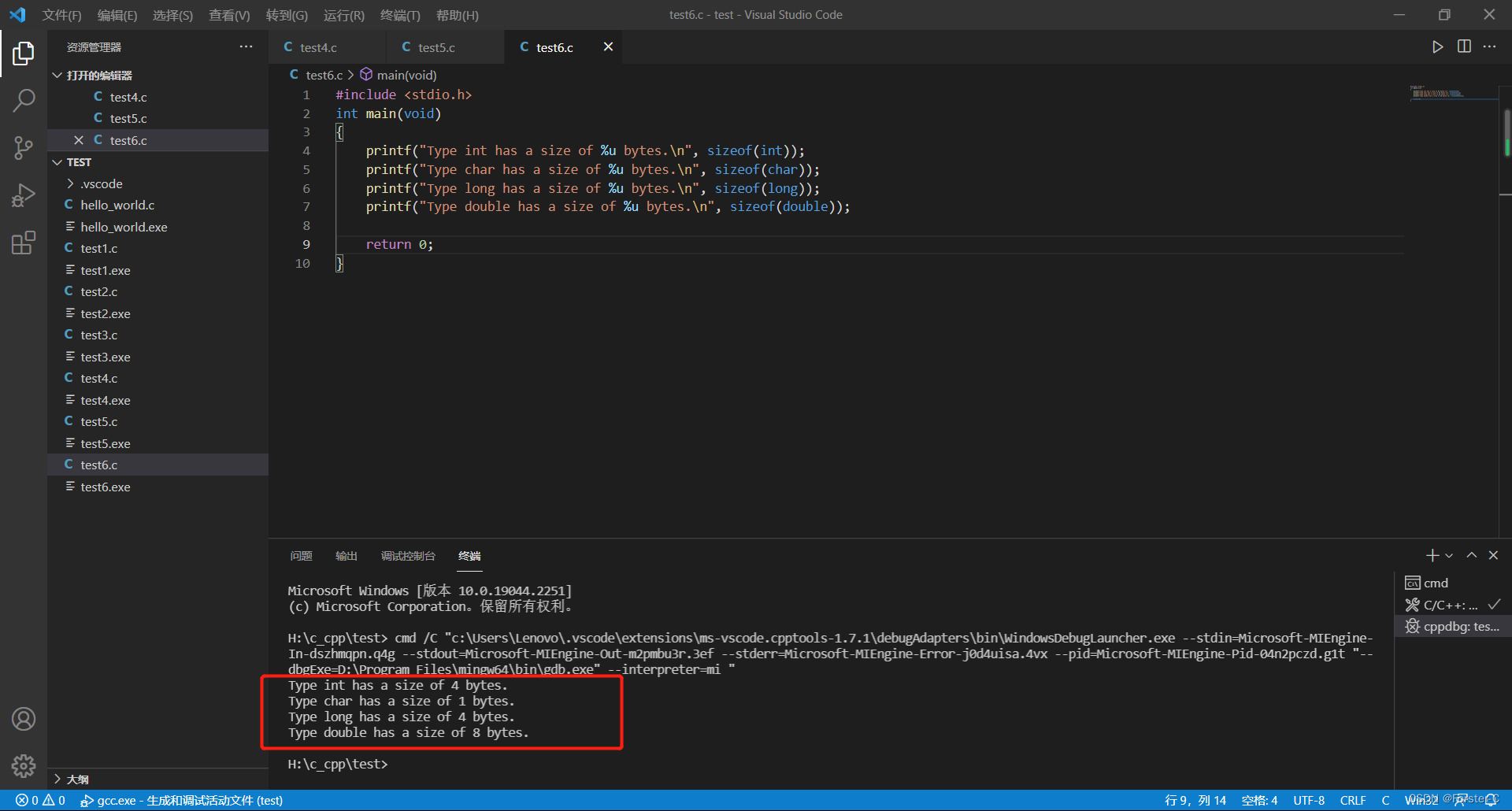Change the UTF-8 encoding in status bar
Viewport: 1512px width, 811px height.
(1309, 801)
